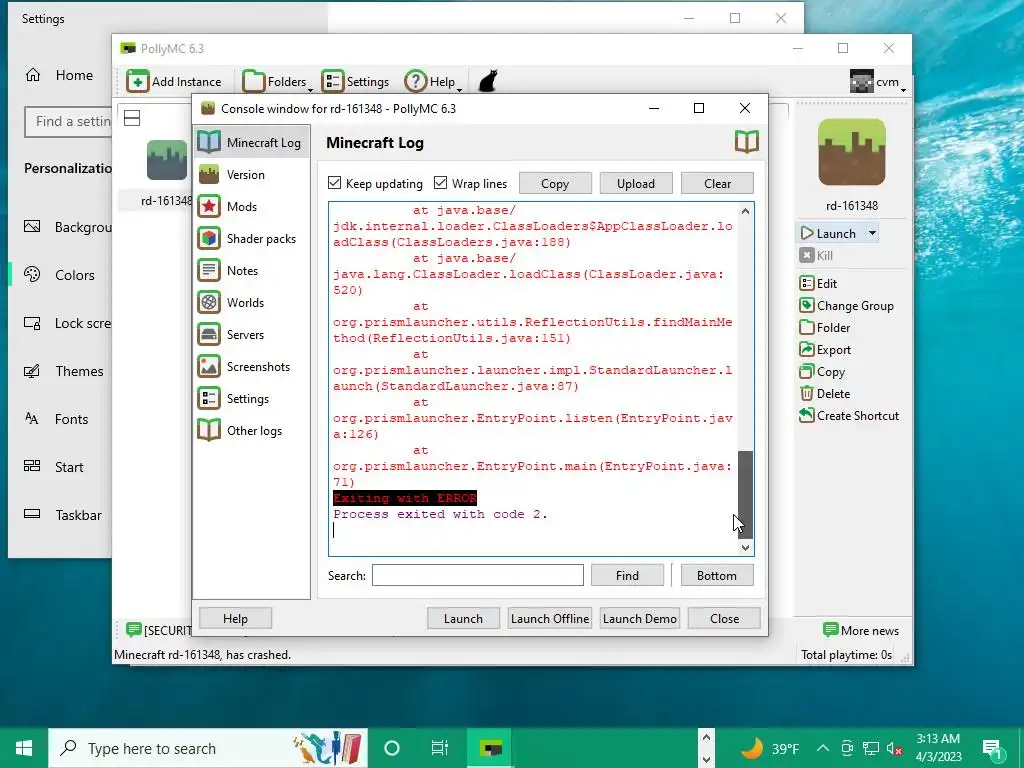Screen dimensions: 1024x768
Task: Click the book icon beside Minecraft Log heading
Action: (746, 142)
